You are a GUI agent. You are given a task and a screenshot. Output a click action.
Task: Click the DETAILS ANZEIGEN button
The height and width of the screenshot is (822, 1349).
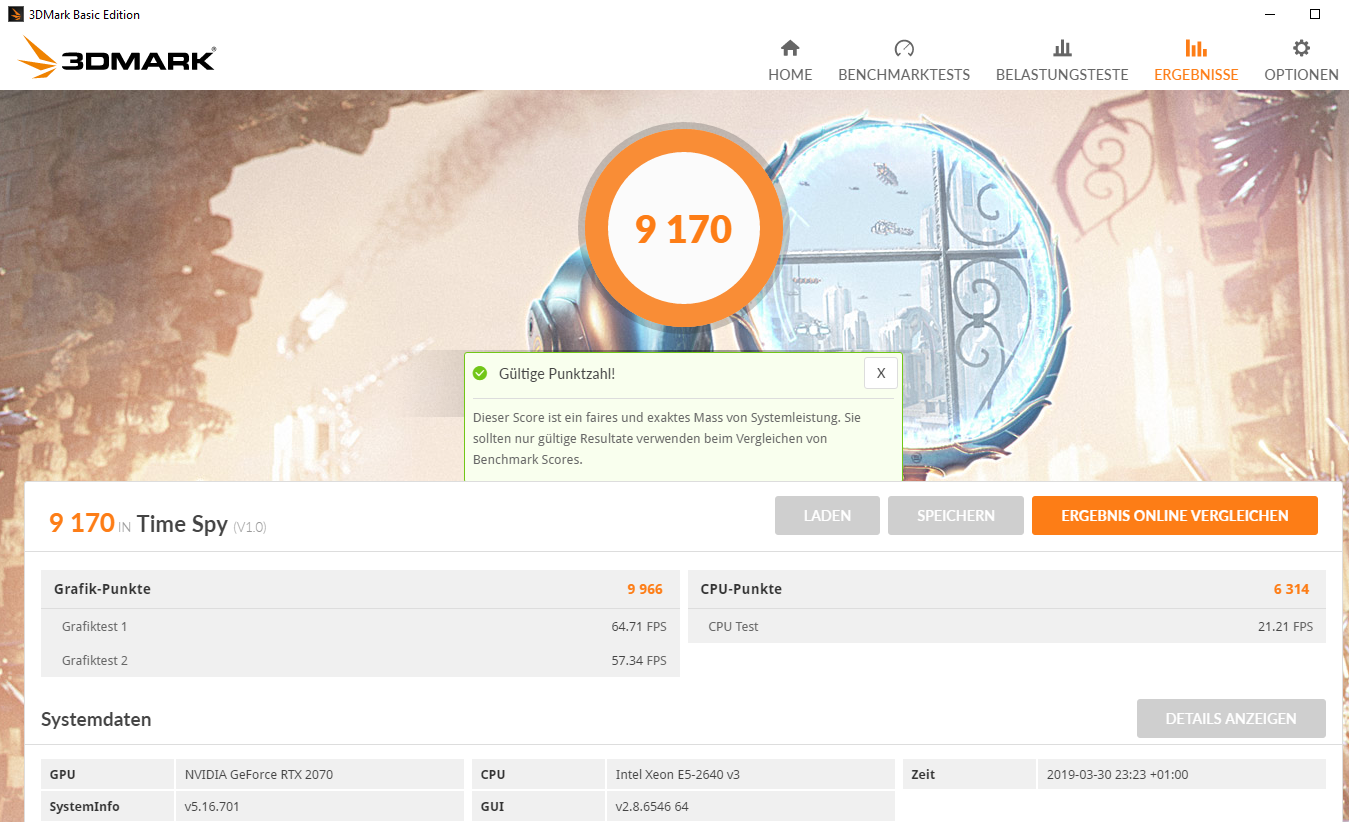[1231, 718]
